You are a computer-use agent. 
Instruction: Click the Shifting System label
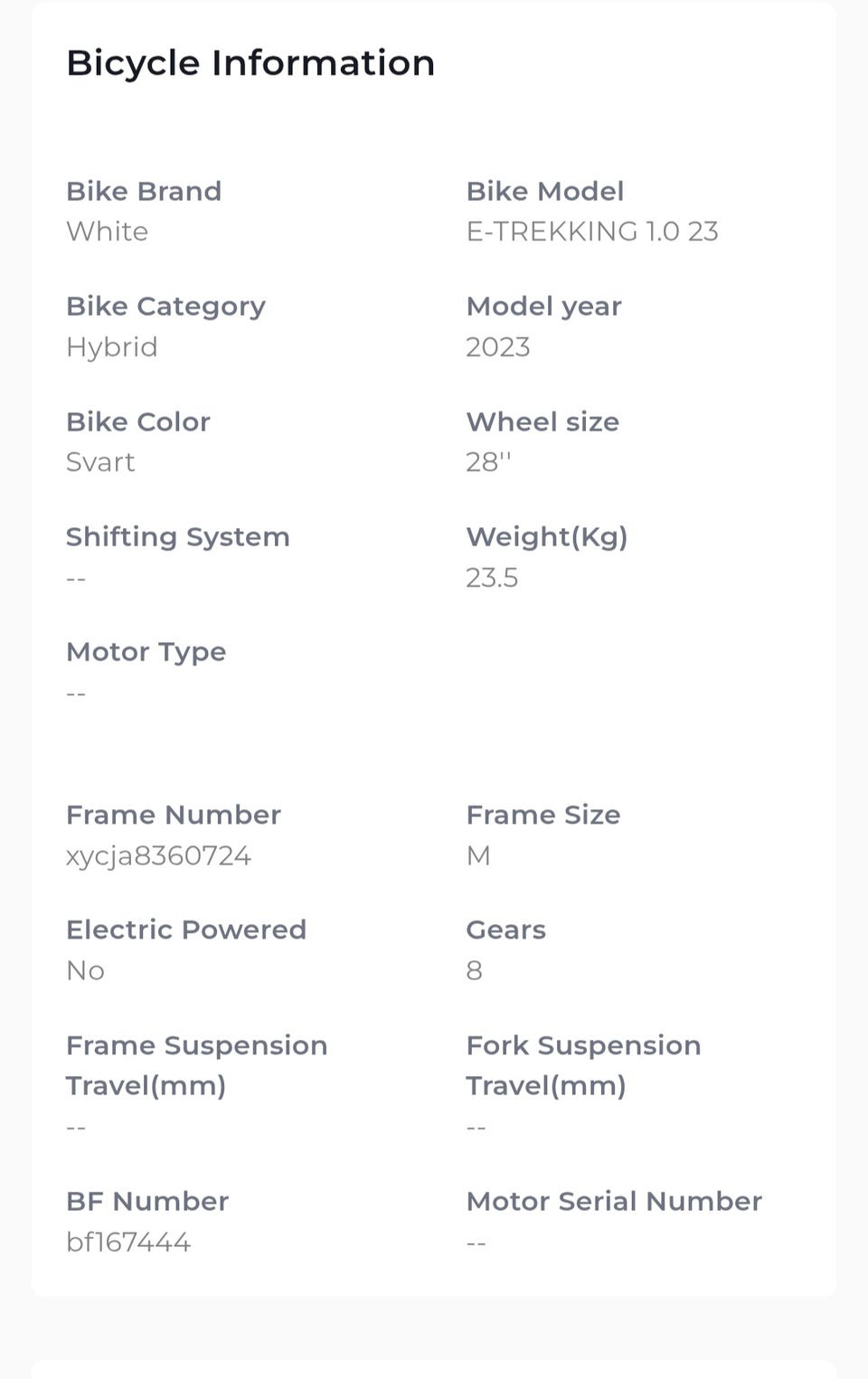click(x=178, y=537)
